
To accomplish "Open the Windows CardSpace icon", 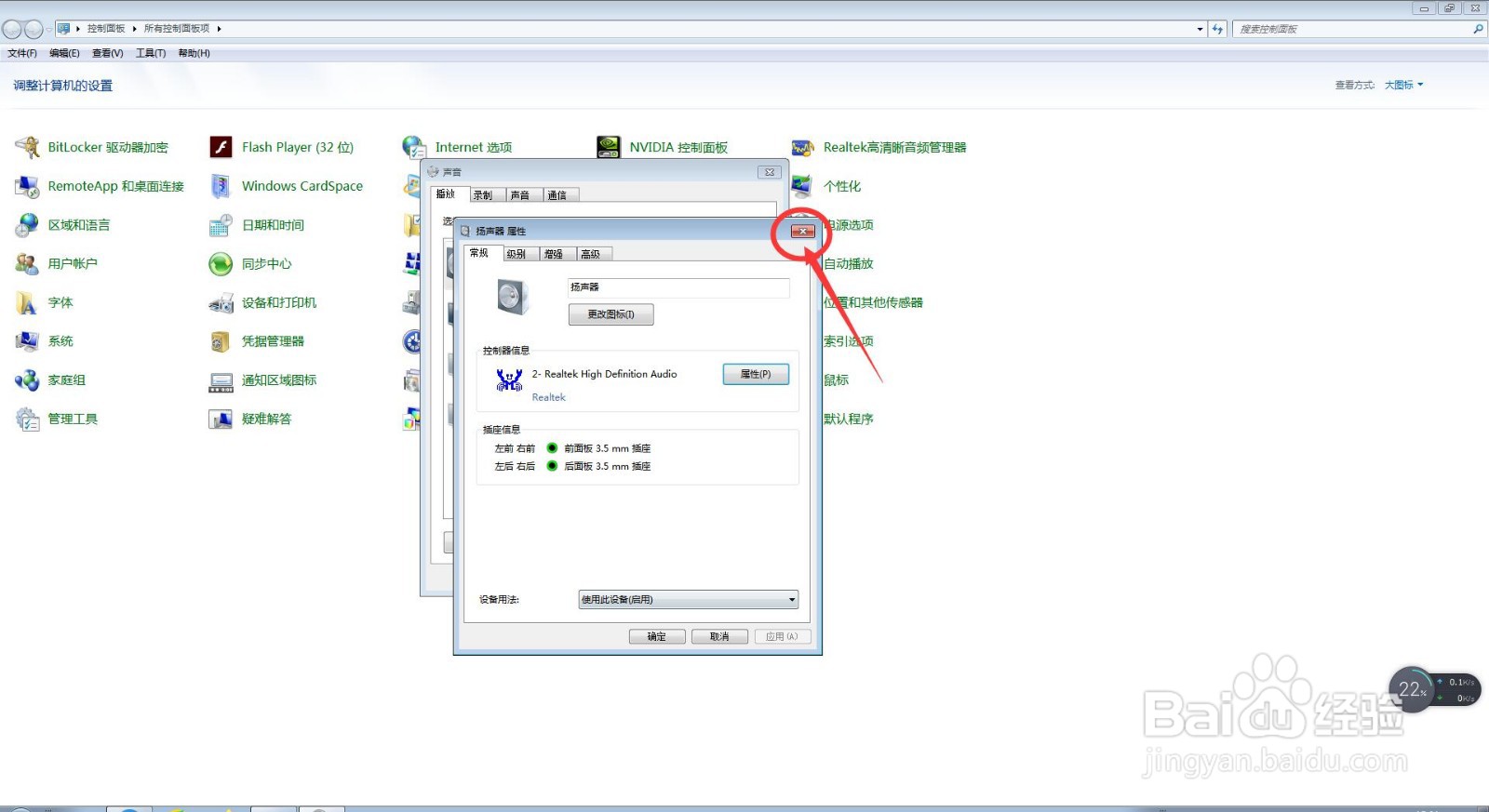I will point(221,186).
